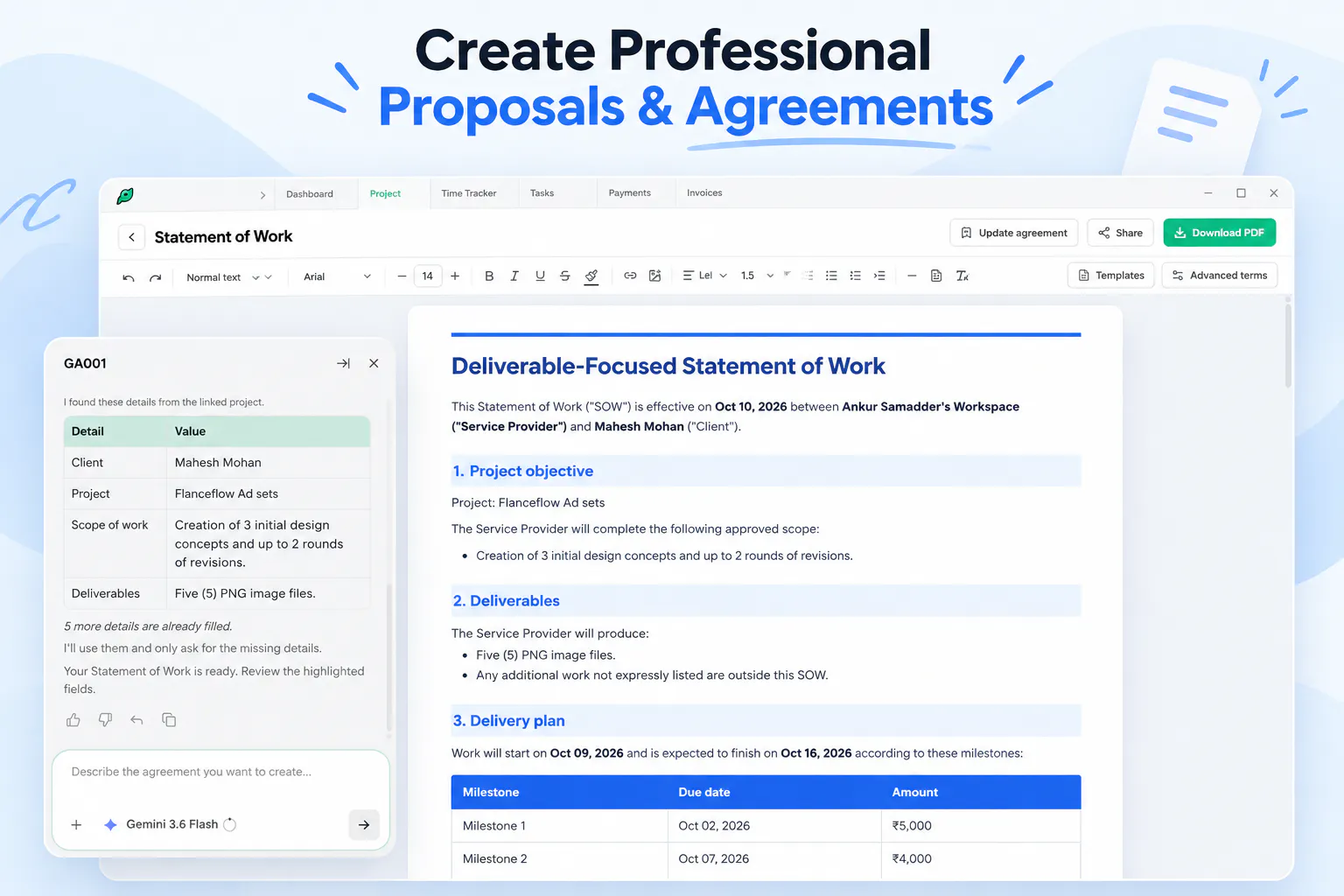Open the Templates button
Screen dimensions: 1344x896
pyautogui.click(x=1111, y=276)
